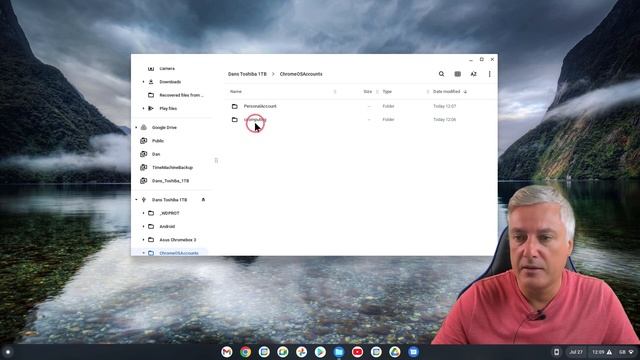Expand the Play files tree node
640x360 pixels.
pos(143,109)
